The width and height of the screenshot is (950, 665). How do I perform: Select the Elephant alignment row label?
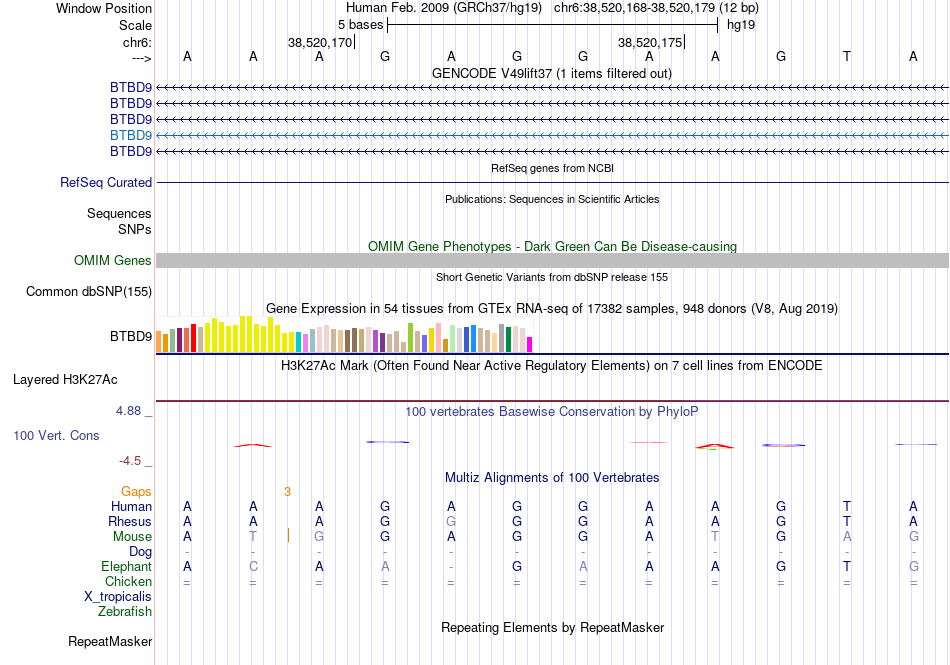[126, 566]
